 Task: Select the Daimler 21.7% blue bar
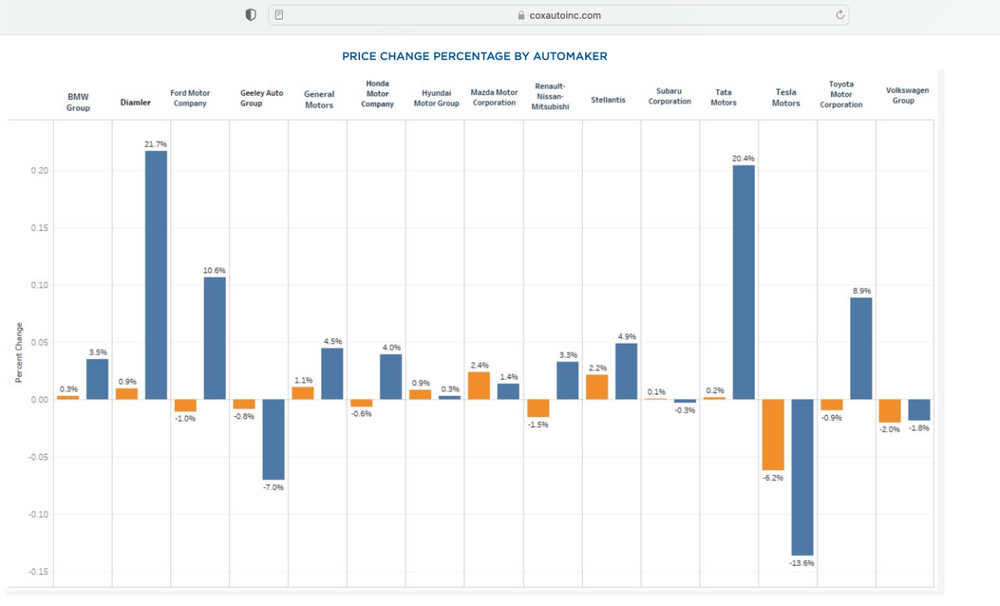pos(156,275)
